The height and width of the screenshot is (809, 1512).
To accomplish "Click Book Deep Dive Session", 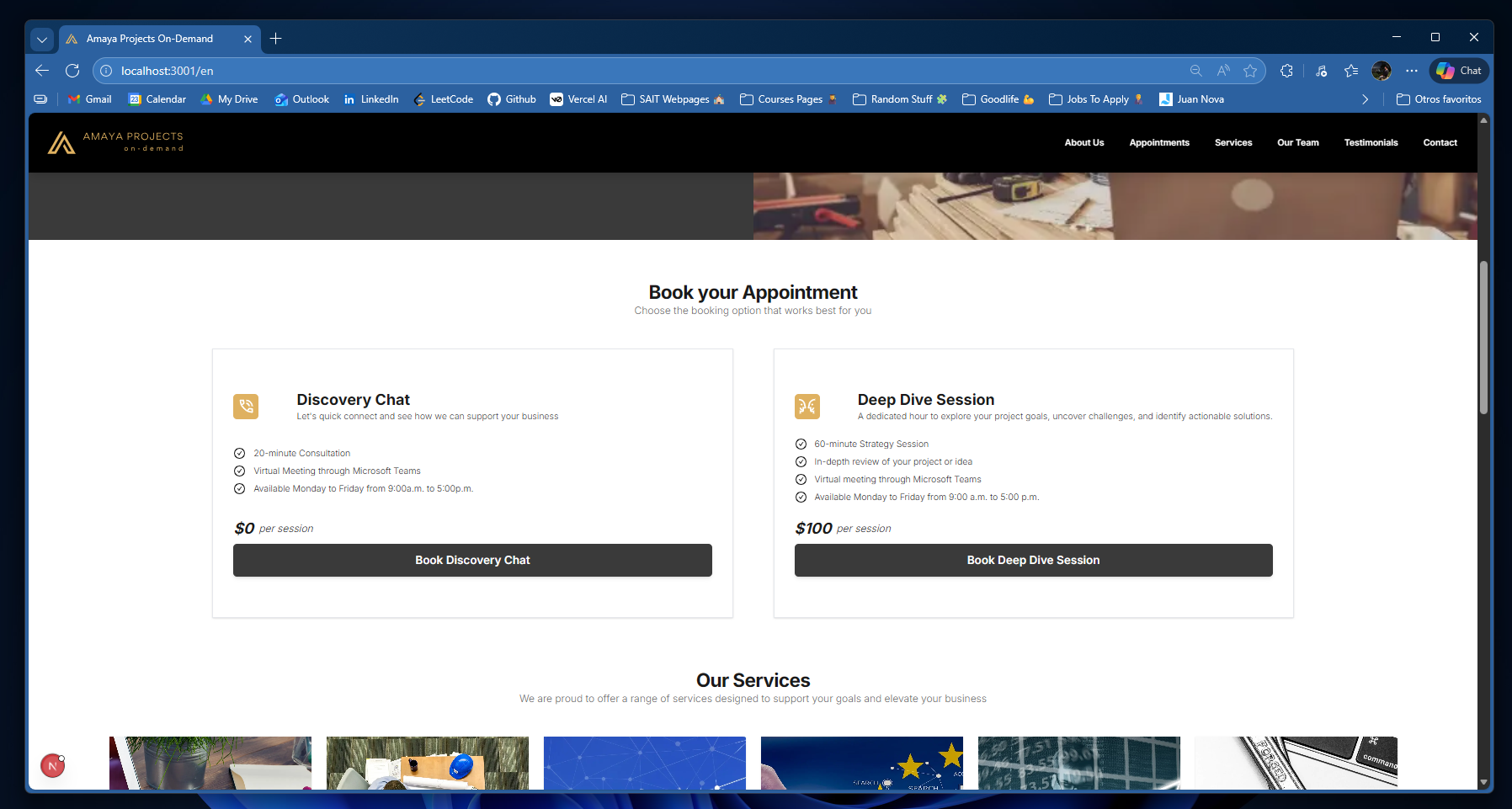I will coord(1033,560).
